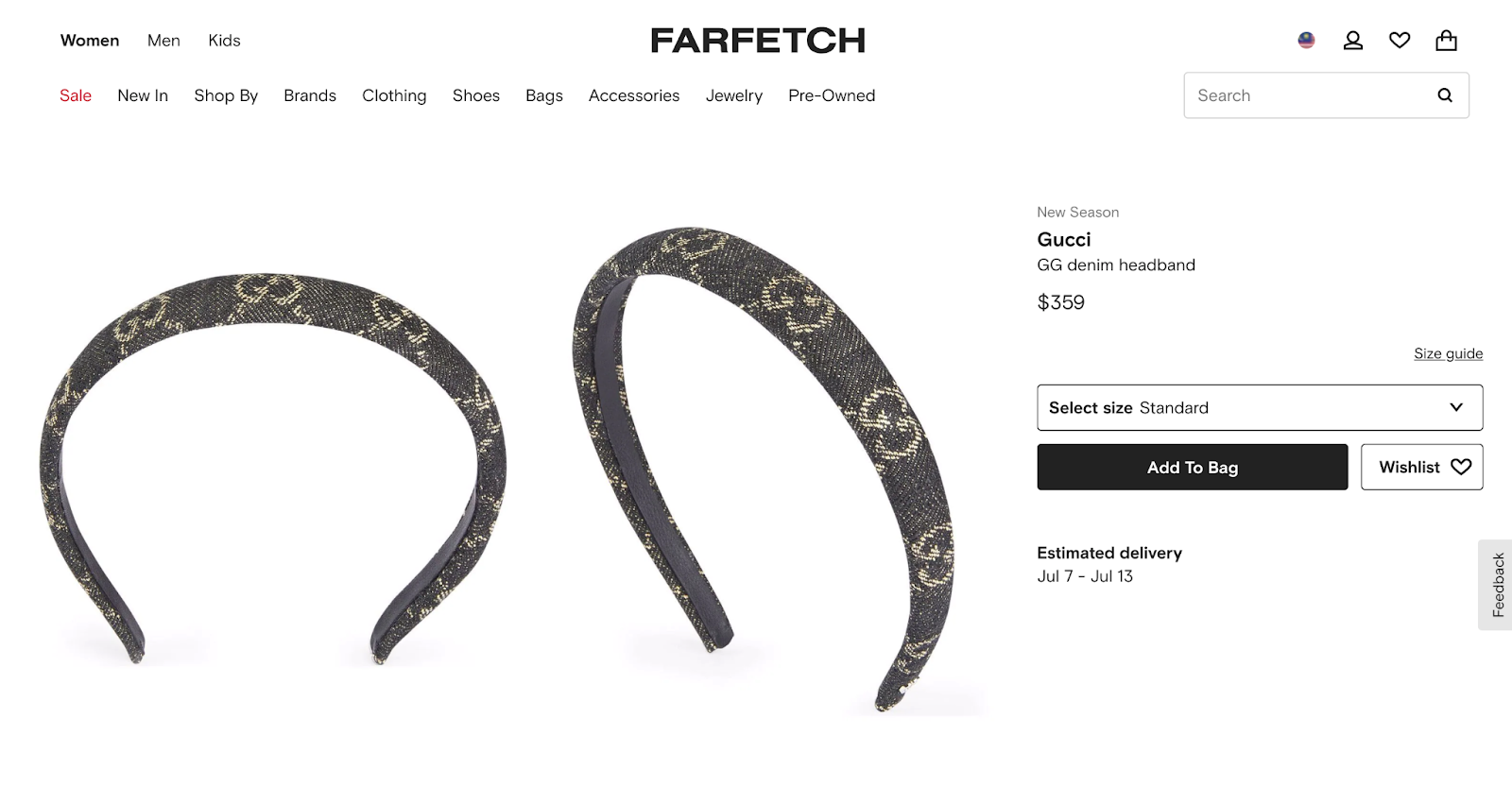This screenshot has width=1512, height=804.
Task: Click the search magnifier icon
Action: coord(1445,95)
